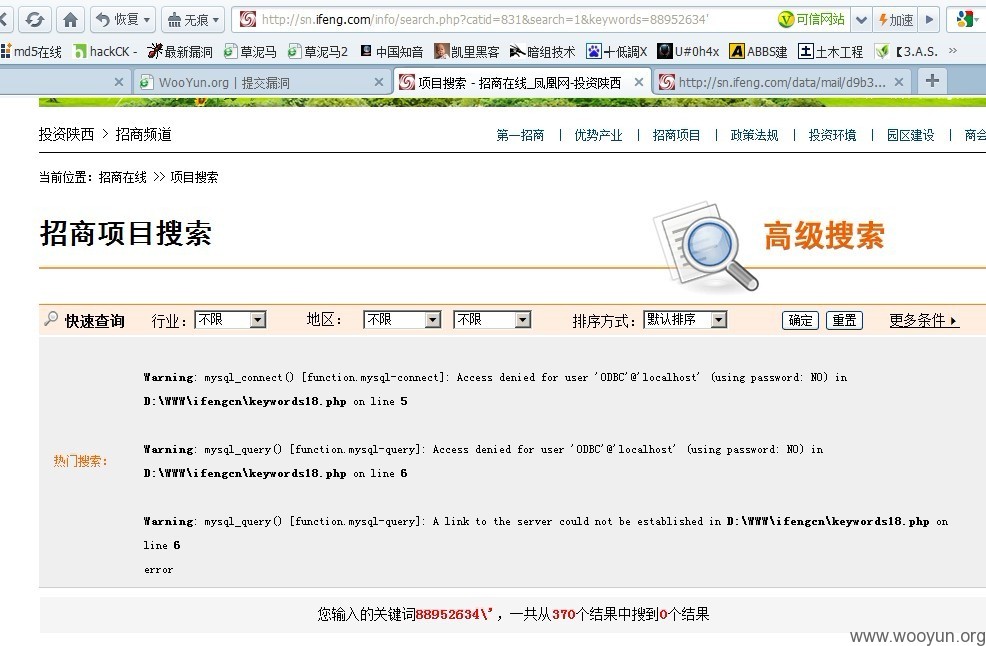Click the 招商在线 current-location link
Viewport: 986px width, 646px height.
point(123,177)
